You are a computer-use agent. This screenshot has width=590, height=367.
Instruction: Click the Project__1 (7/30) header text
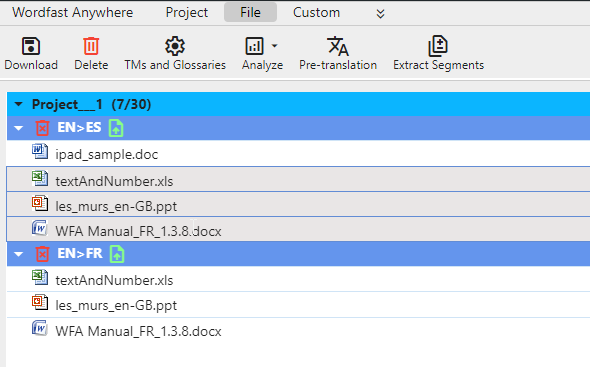click(x=91, y=104)
